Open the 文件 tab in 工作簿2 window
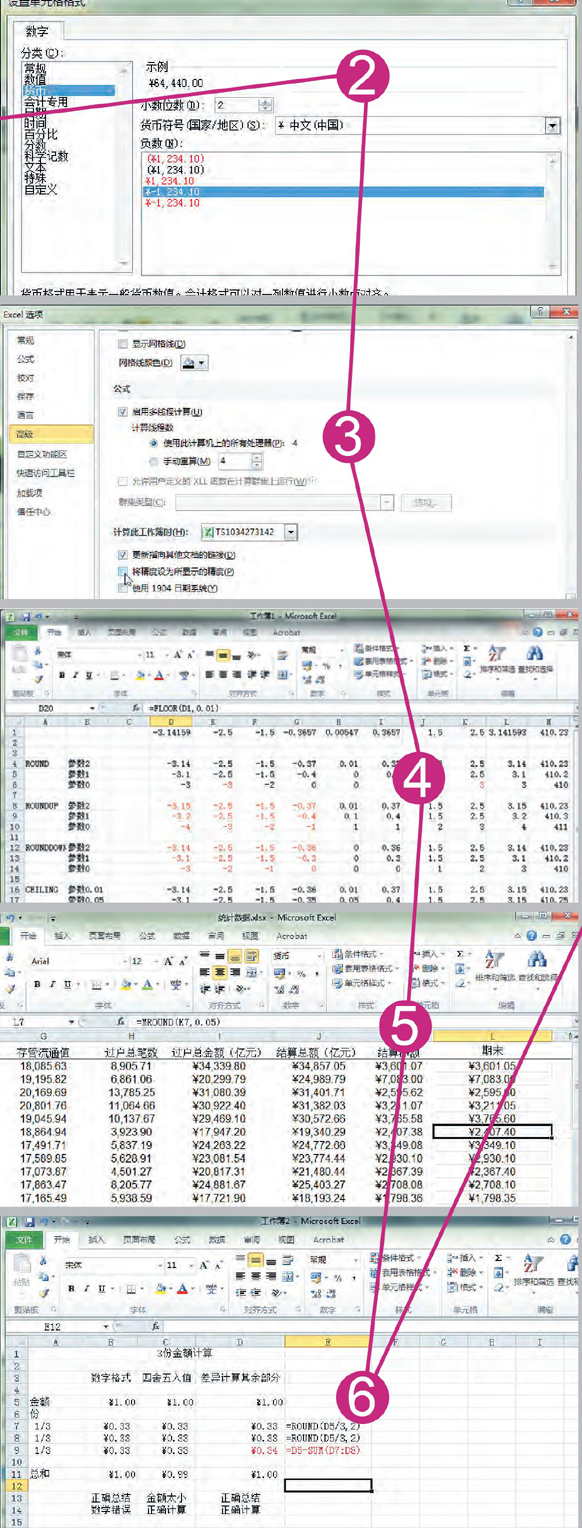 pyautogui.click(x=23, y=1239)
